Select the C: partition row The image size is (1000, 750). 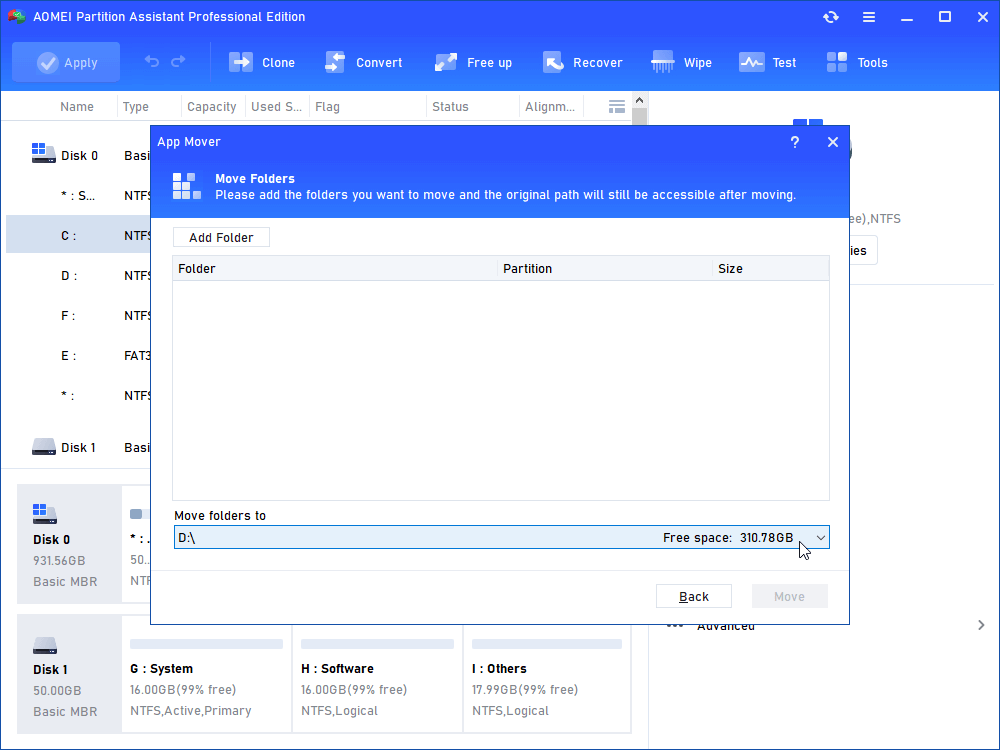tap(78, 236)
